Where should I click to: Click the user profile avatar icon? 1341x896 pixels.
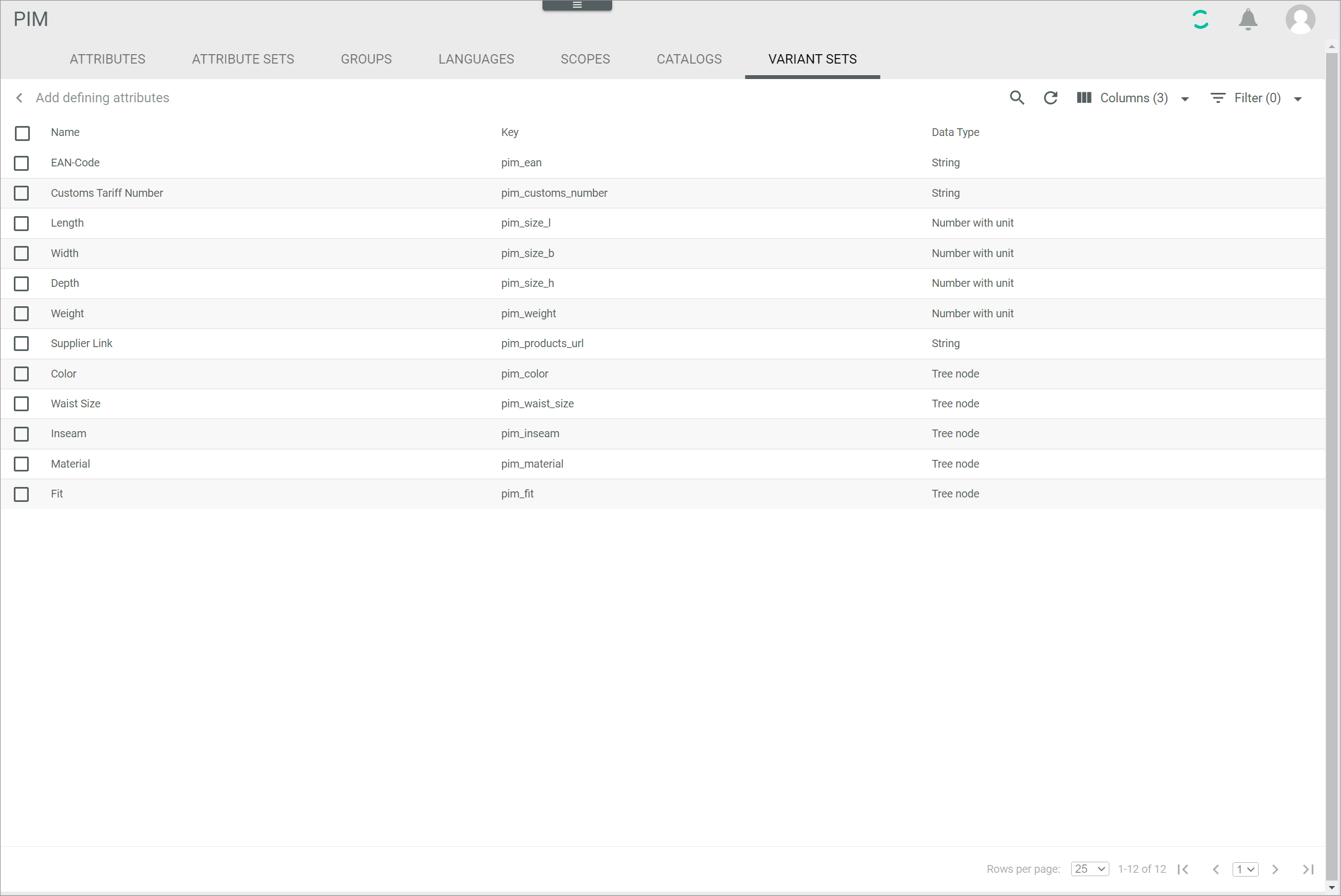tap(1300, 20)
